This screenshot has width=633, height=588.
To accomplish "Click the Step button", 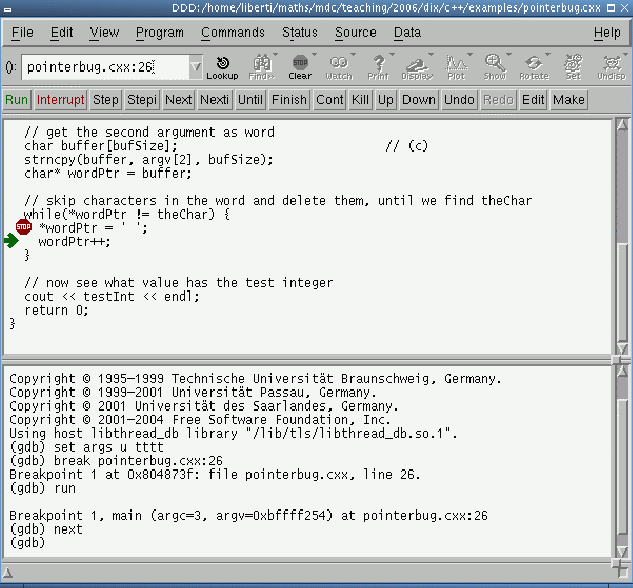I will [x=106, y=100].
